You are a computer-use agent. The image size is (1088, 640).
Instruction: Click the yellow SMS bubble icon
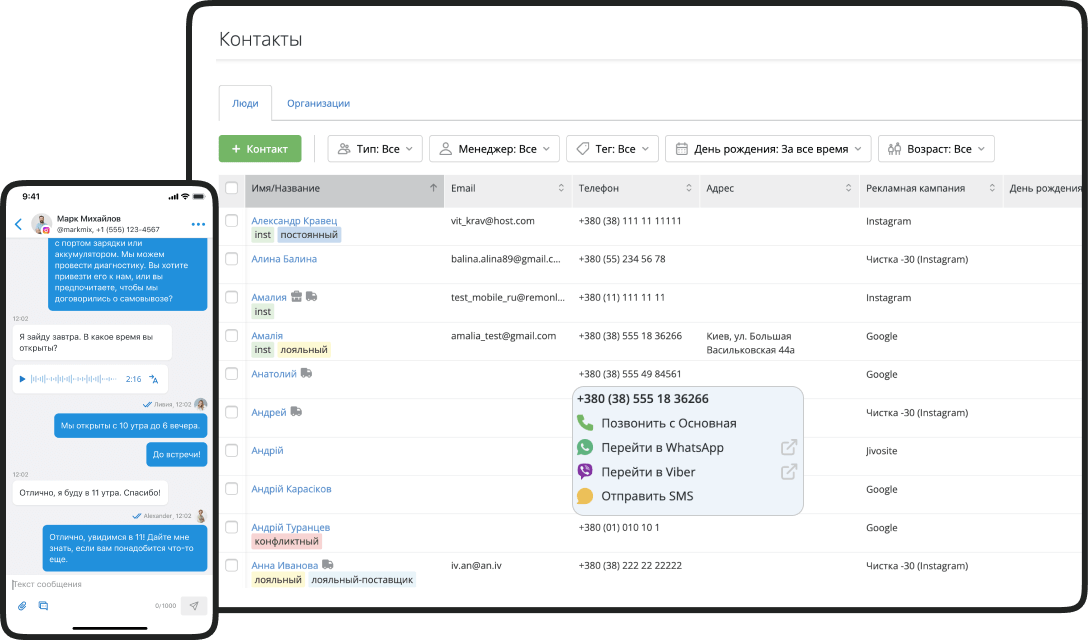583,495
